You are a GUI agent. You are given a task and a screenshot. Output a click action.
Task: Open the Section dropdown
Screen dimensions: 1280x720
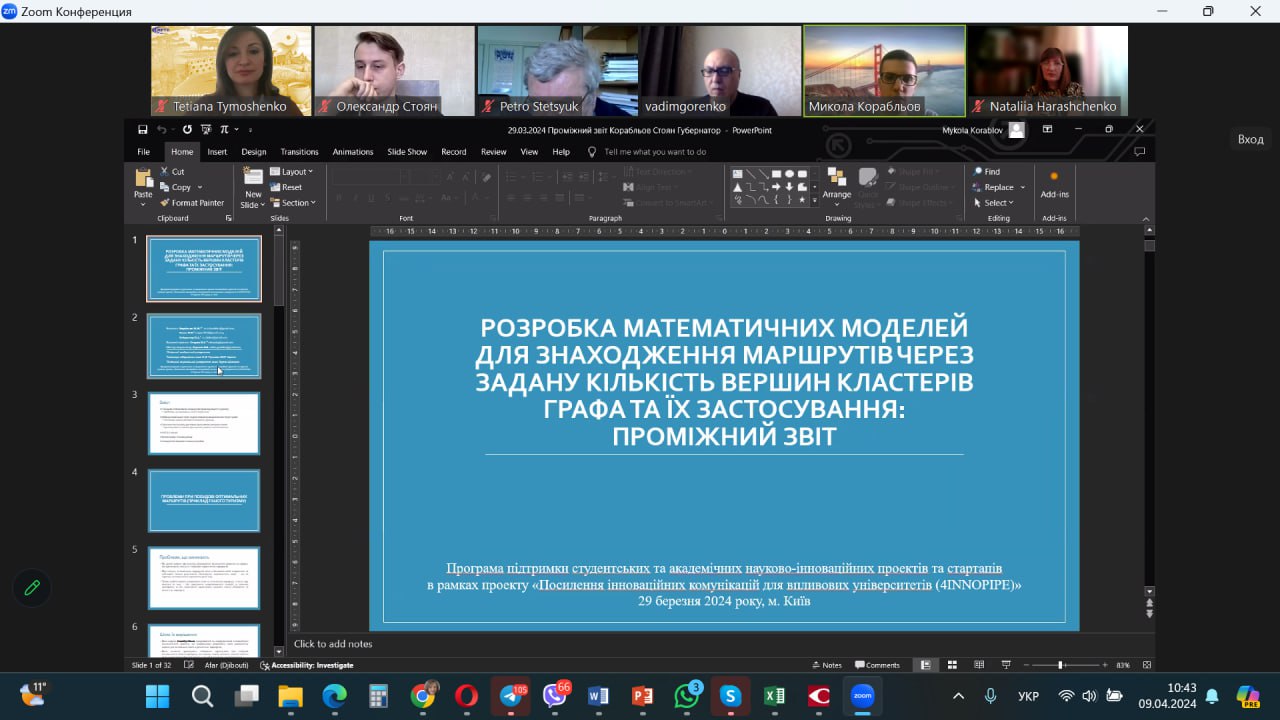[293, 203]
